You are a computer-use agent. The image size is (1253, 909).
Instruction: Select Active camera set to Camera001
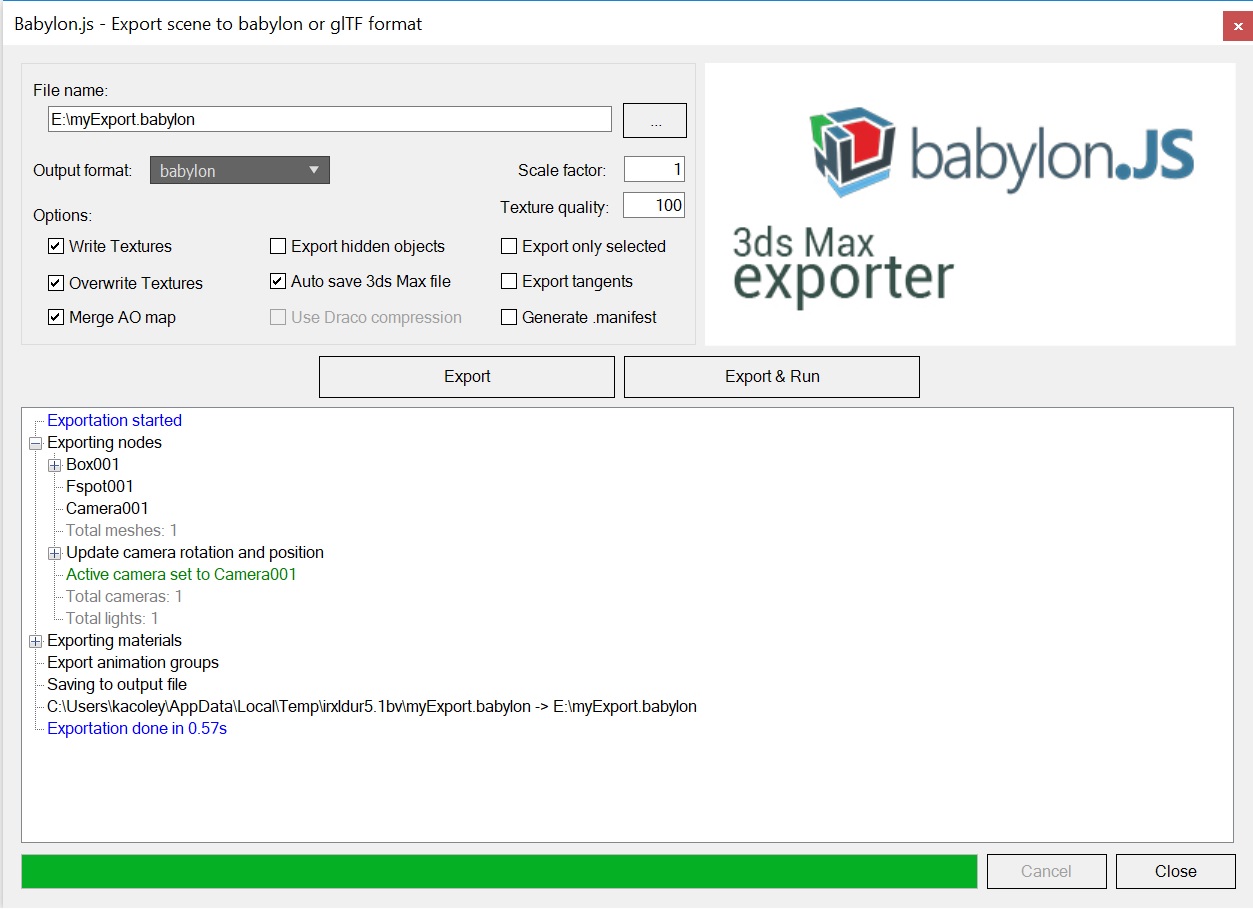click(181, 574)
